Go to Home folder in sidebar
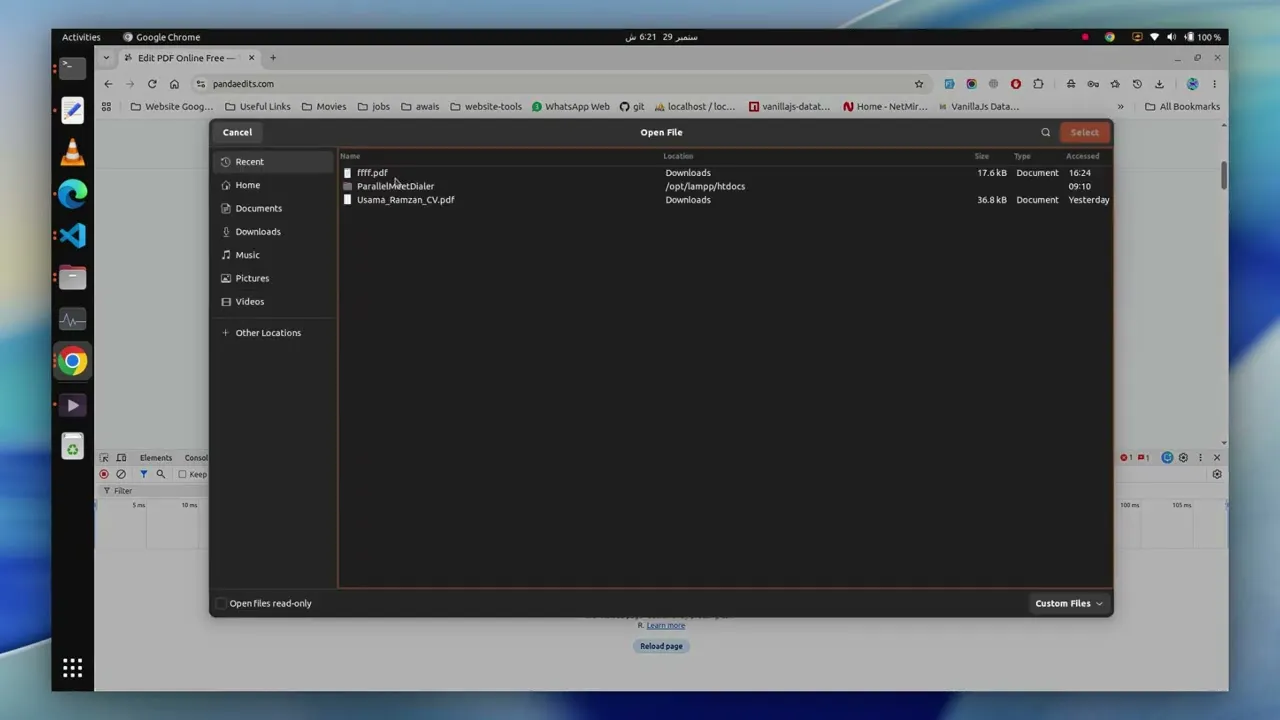 (x=273, y=185)
